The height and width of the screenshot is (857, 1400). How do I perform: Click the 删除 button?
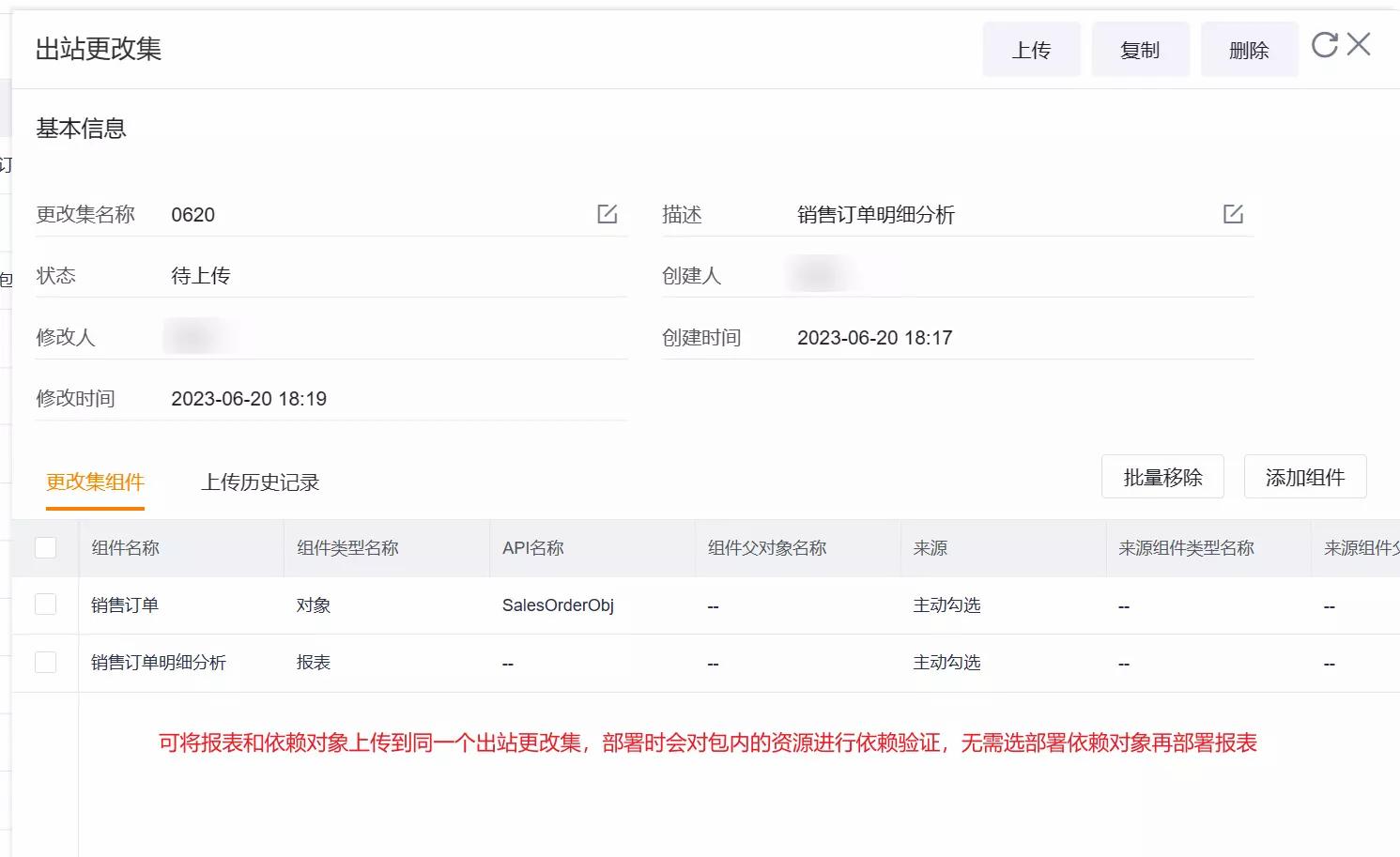[1249, 50]
